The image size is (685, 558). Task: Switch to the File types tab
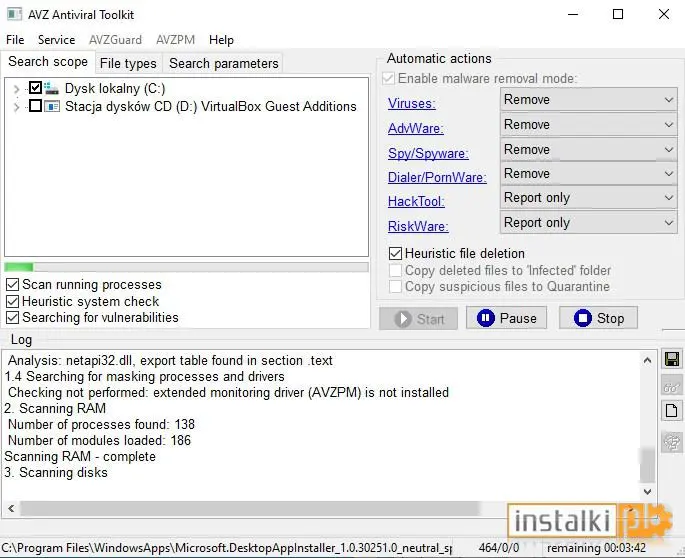[128, 63]
